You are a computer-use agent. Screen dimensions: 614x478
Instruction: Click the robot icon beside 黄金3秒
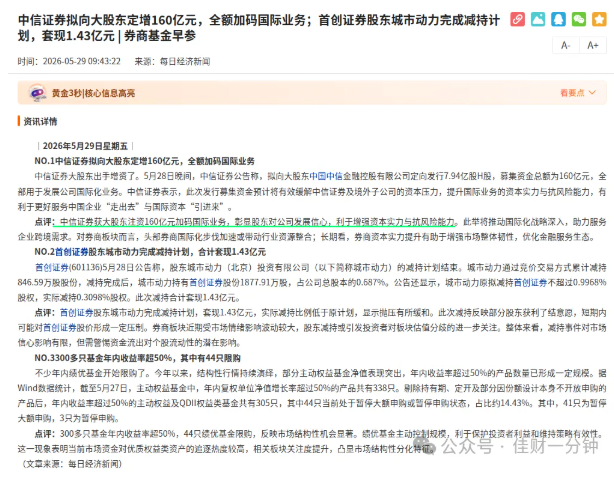(x=38, y=93)
